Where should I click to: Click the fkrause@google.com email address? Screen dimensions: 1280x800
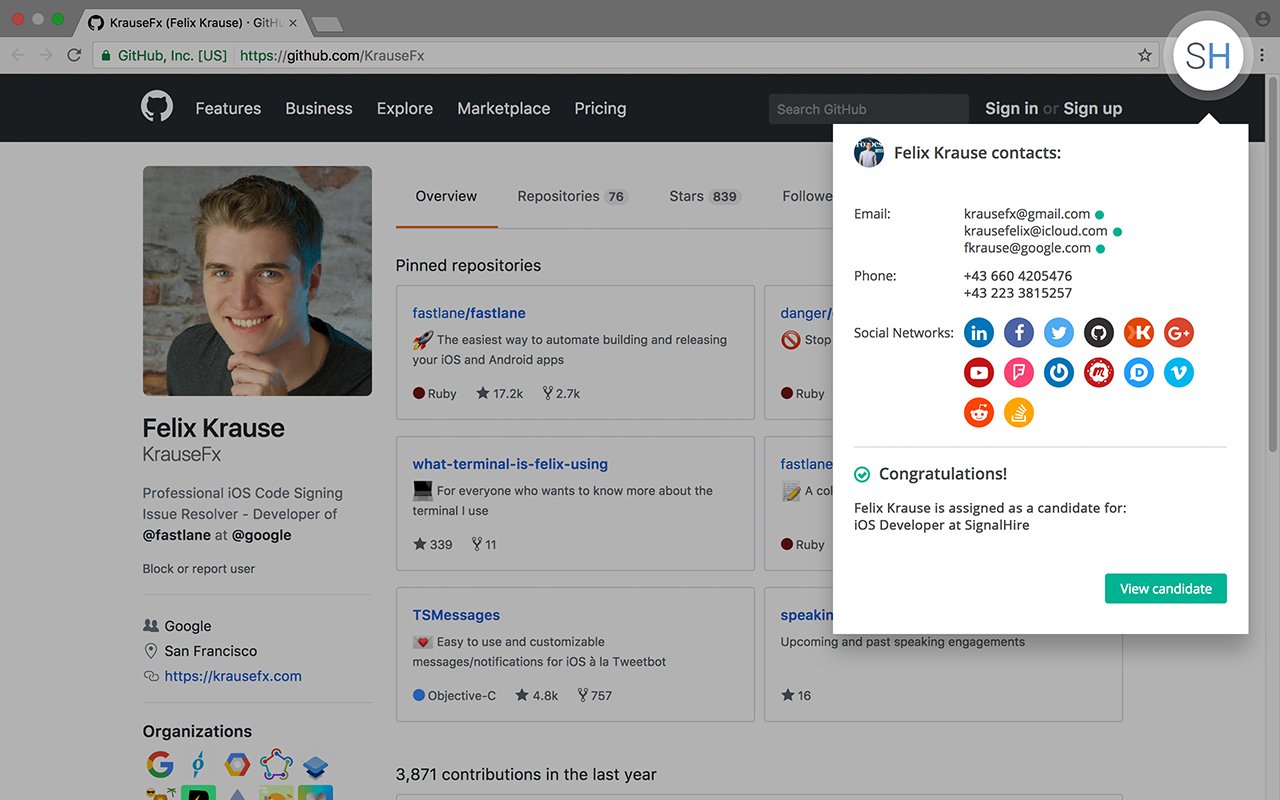[1027, 248]
